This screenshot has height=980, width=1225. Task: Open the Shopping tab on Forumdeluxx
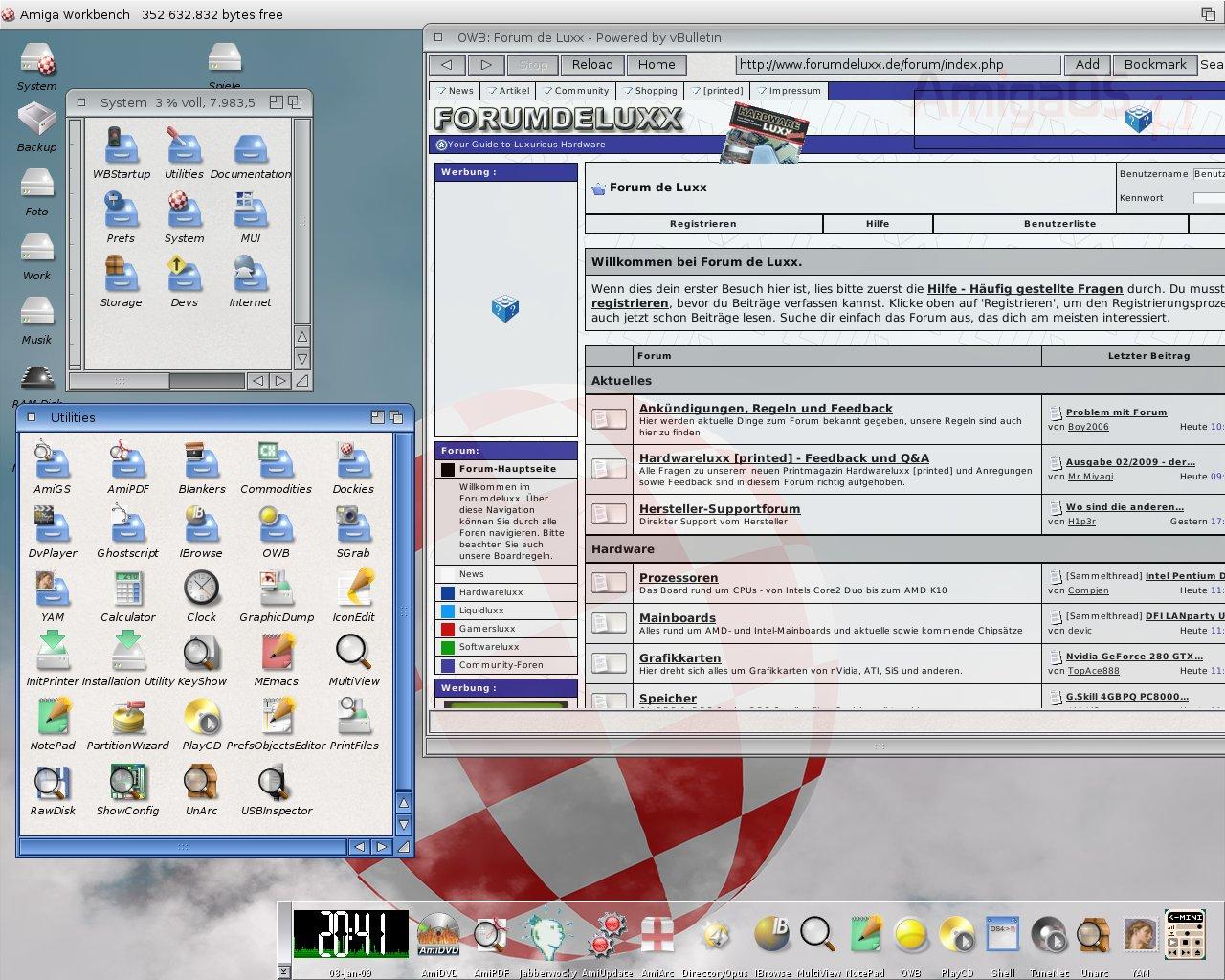point(650,91)
